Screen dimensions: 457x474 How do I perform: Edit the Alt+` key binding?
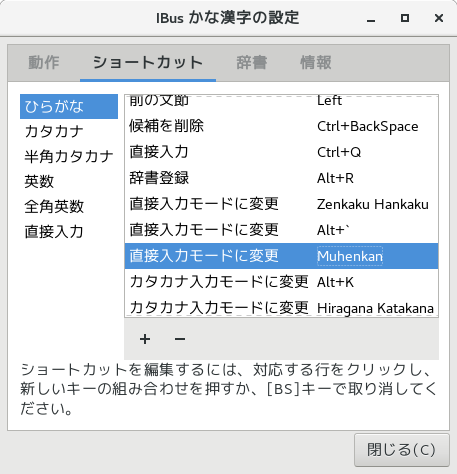click(x=334, y=230)
